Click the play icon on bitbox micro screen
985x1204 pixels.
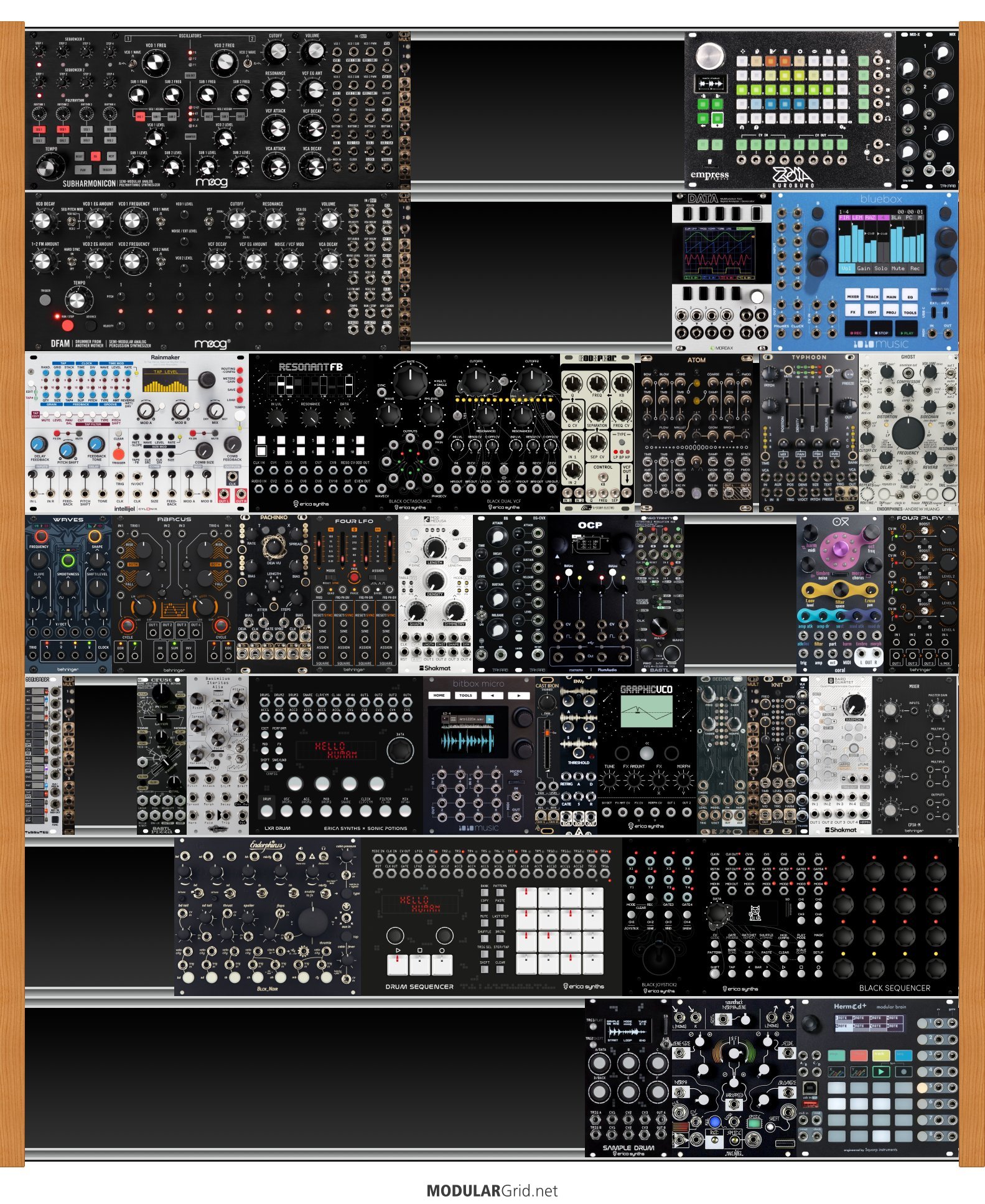click(490, 720)
